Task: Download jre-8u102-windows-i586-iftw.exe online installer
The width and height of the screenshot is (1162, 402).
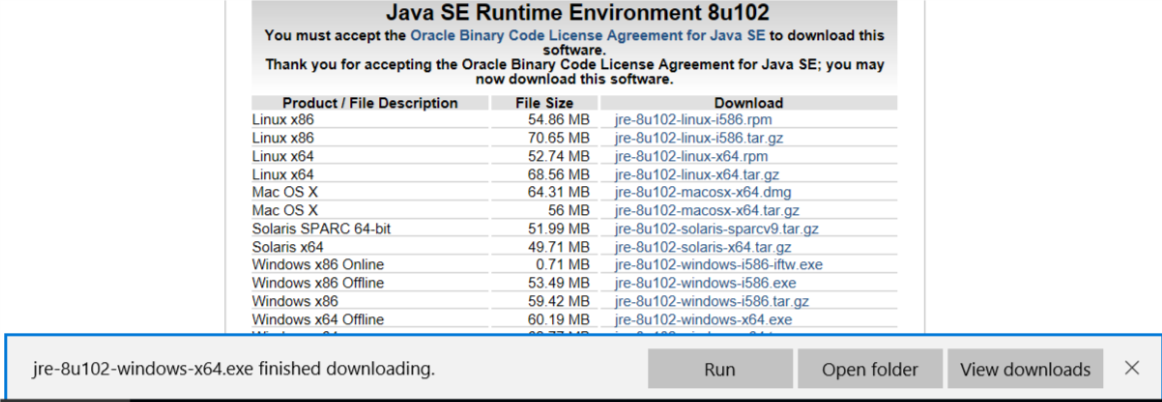Action: coord(719,265)
